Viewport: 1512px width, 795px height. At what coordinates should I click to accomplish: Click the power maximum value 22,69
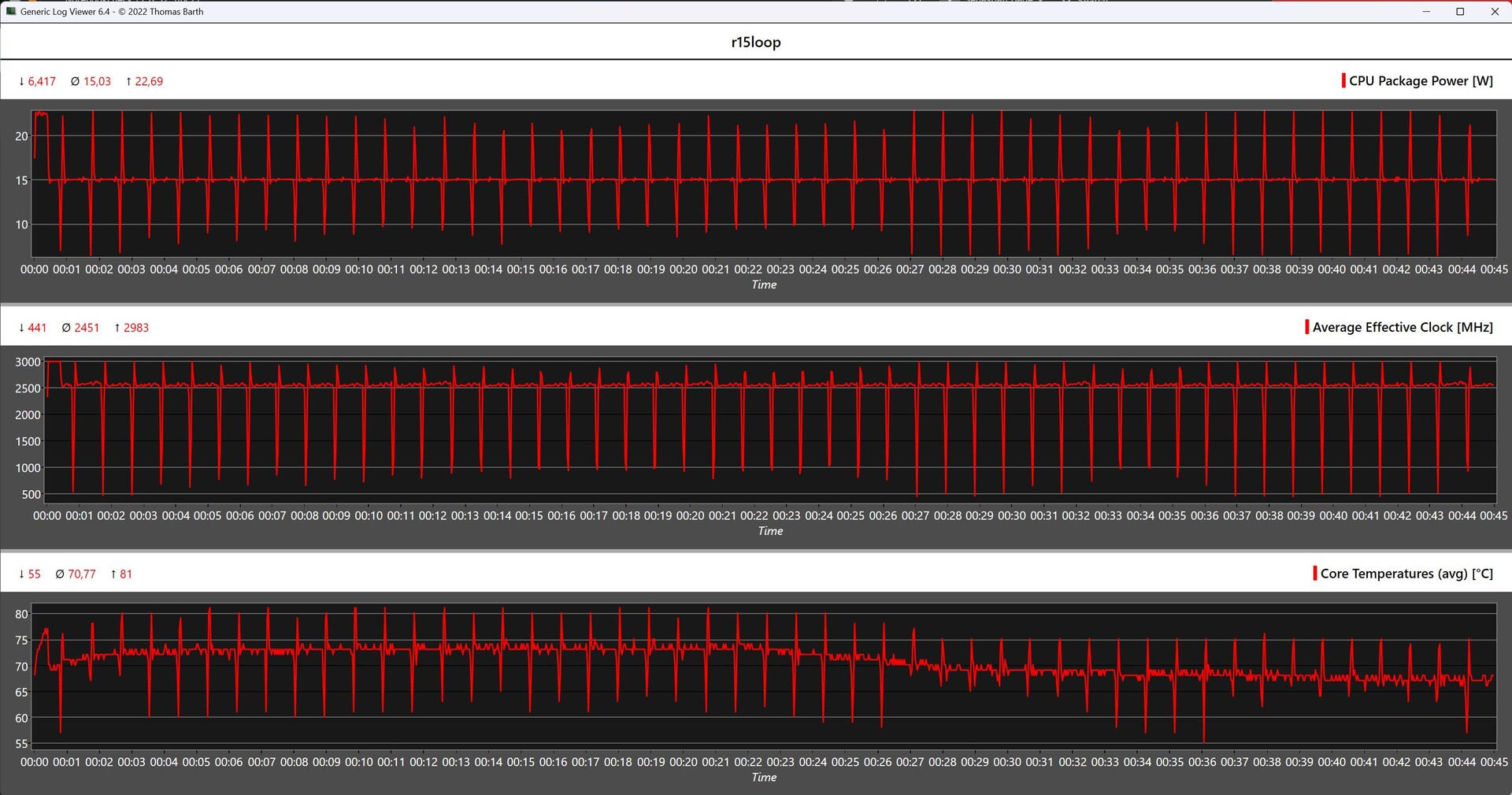click(x=149, y=82)
